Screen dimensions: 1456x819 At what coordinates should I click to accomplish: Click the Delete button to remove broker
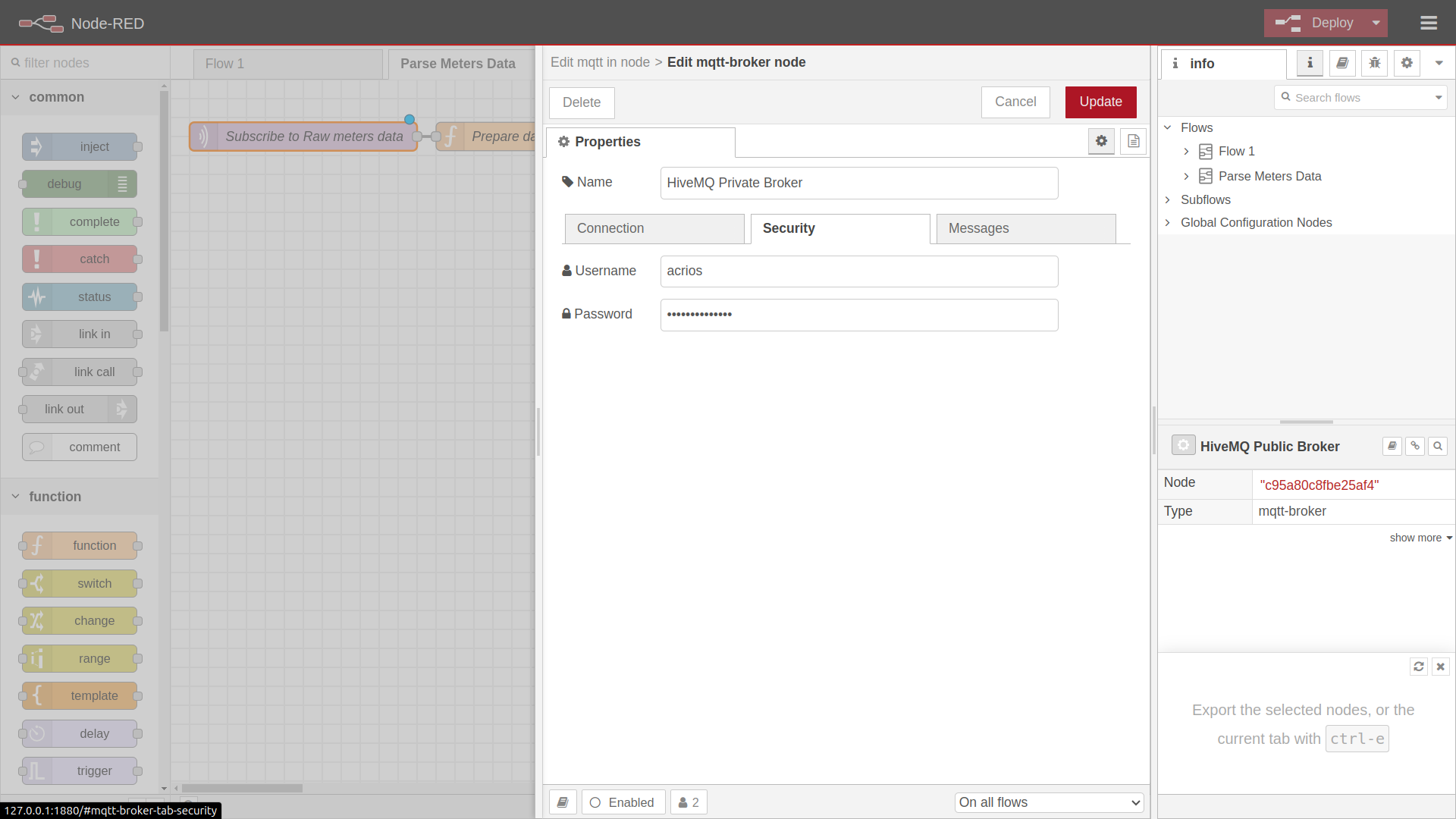(582, 101)
